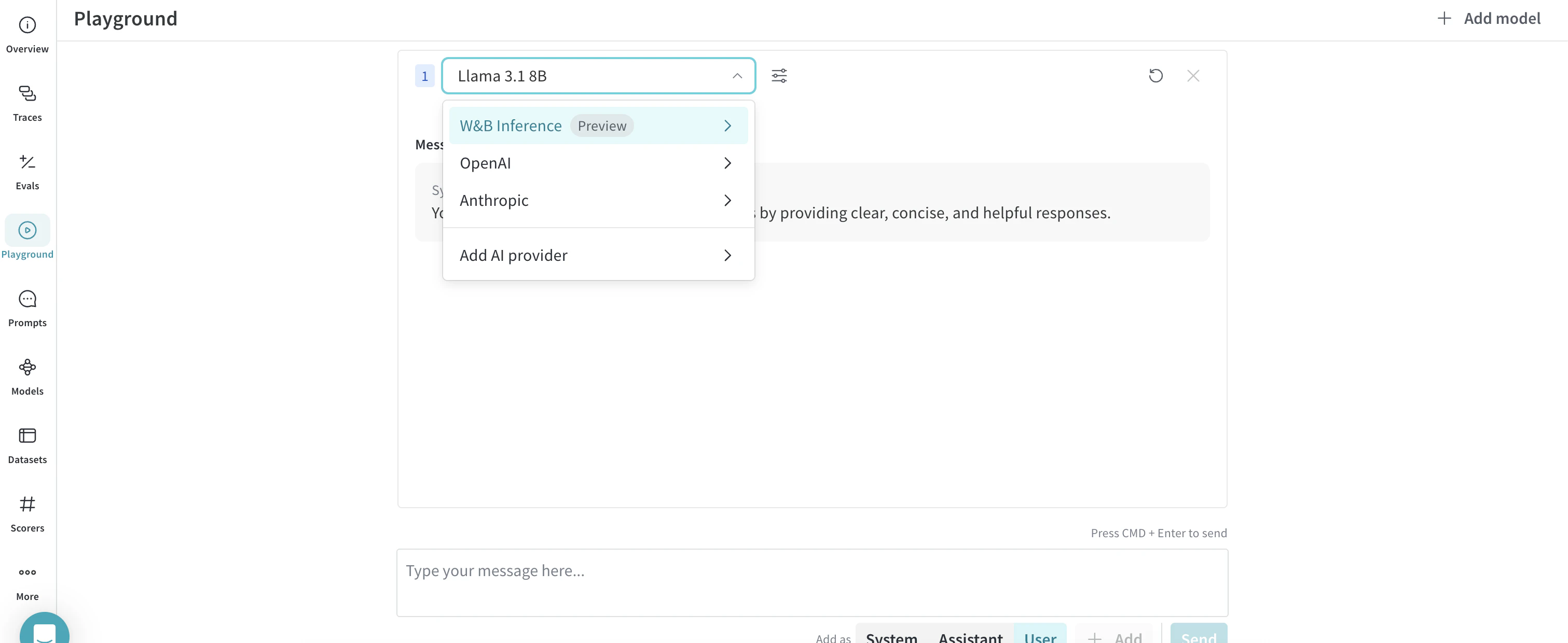Viewport: 1568px width, 643px height.
Task: Reset the chat with refresh icon
Action: 1156,76
